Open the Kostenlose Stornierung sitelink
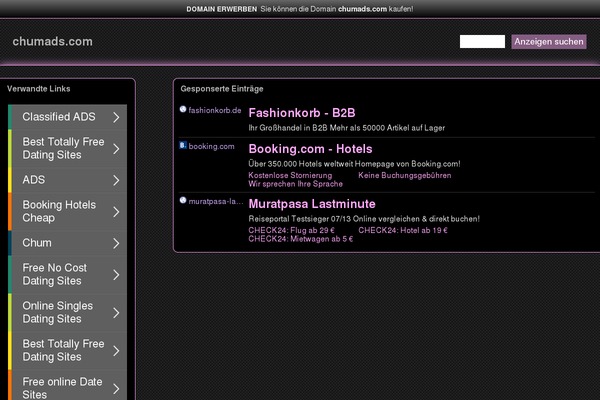The height and width of the screenshot is (400, 600). click(290, 175)
